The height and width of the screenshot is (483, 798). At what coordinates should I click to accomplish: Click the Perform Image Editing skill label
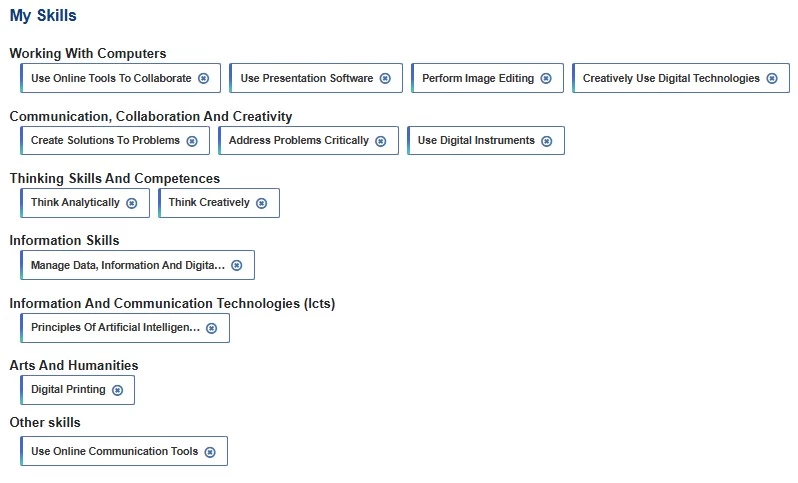pos(478,78)
